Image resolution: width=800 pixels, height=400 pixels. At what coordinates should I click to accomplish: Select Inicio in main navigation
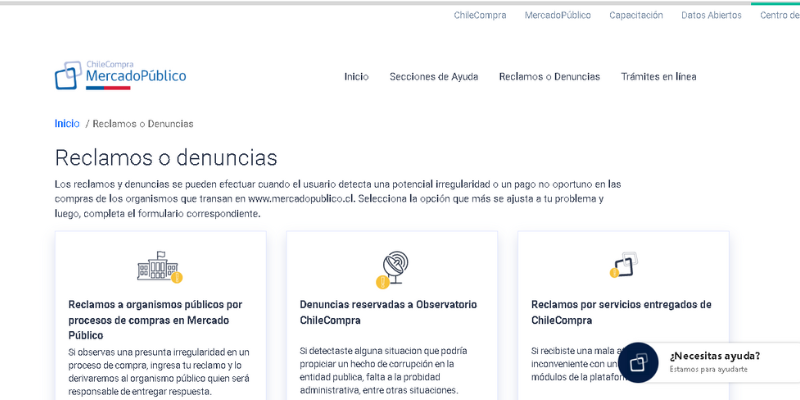click(x=356, y=77)
